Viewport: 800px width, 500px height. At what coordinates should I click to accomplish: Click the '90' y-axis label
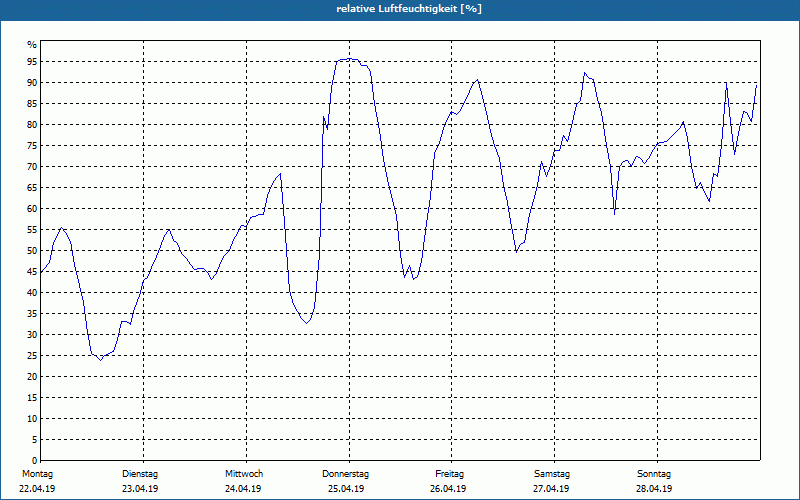[32, 83]
